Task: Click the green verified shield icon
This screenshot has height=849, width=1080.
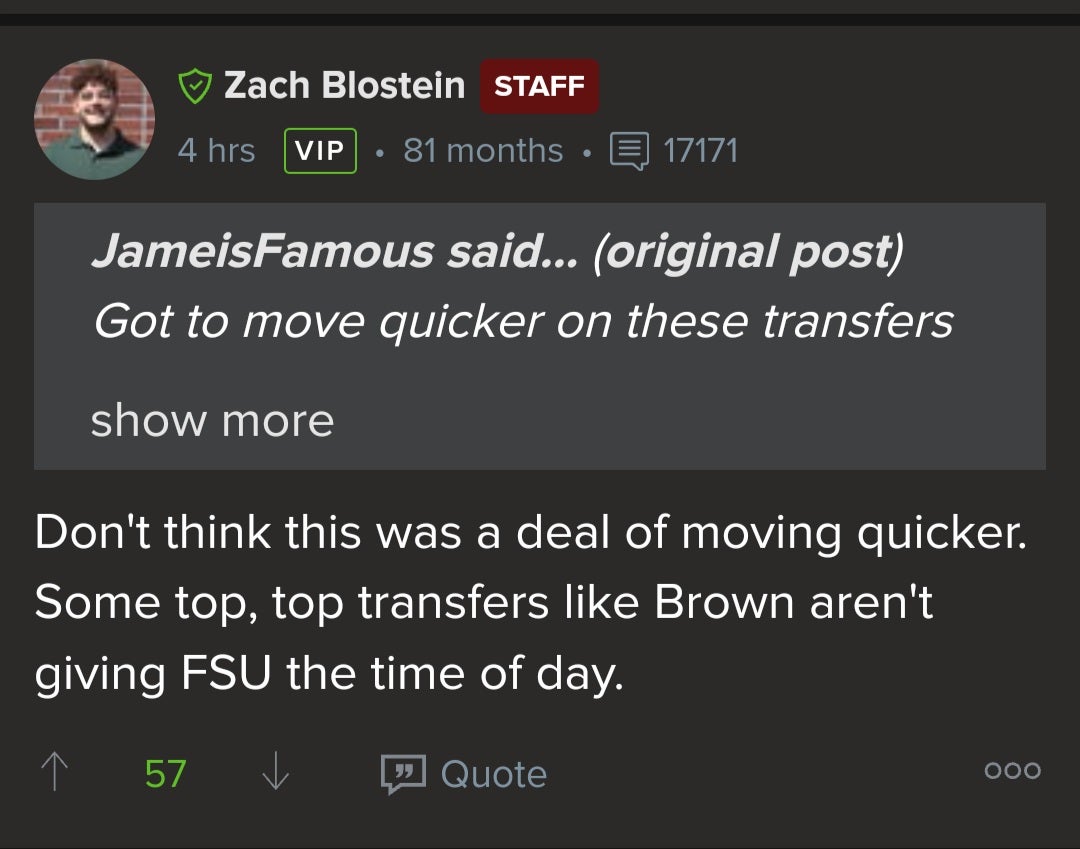Action: 194,88
